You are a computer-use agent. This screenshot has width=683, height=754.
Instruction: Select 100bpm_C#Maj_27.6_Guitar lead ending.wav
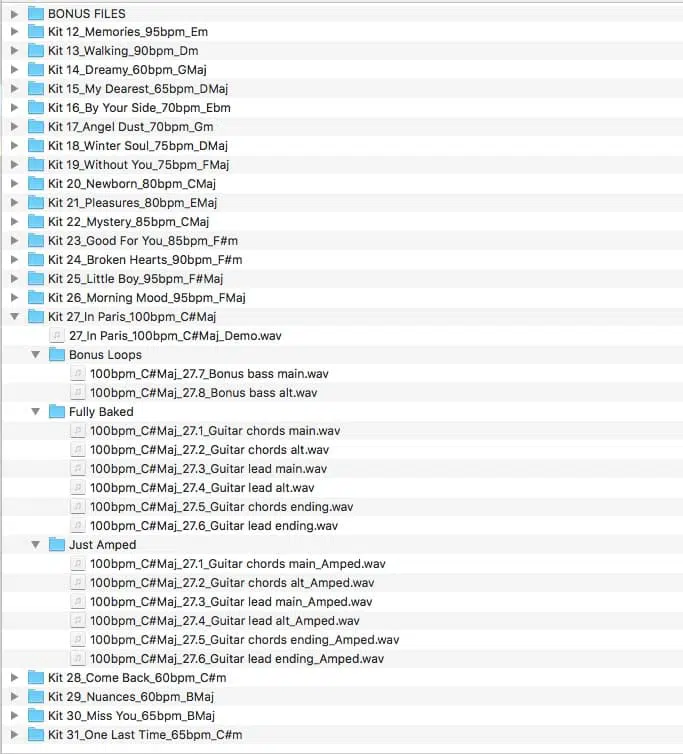[214, 526]
